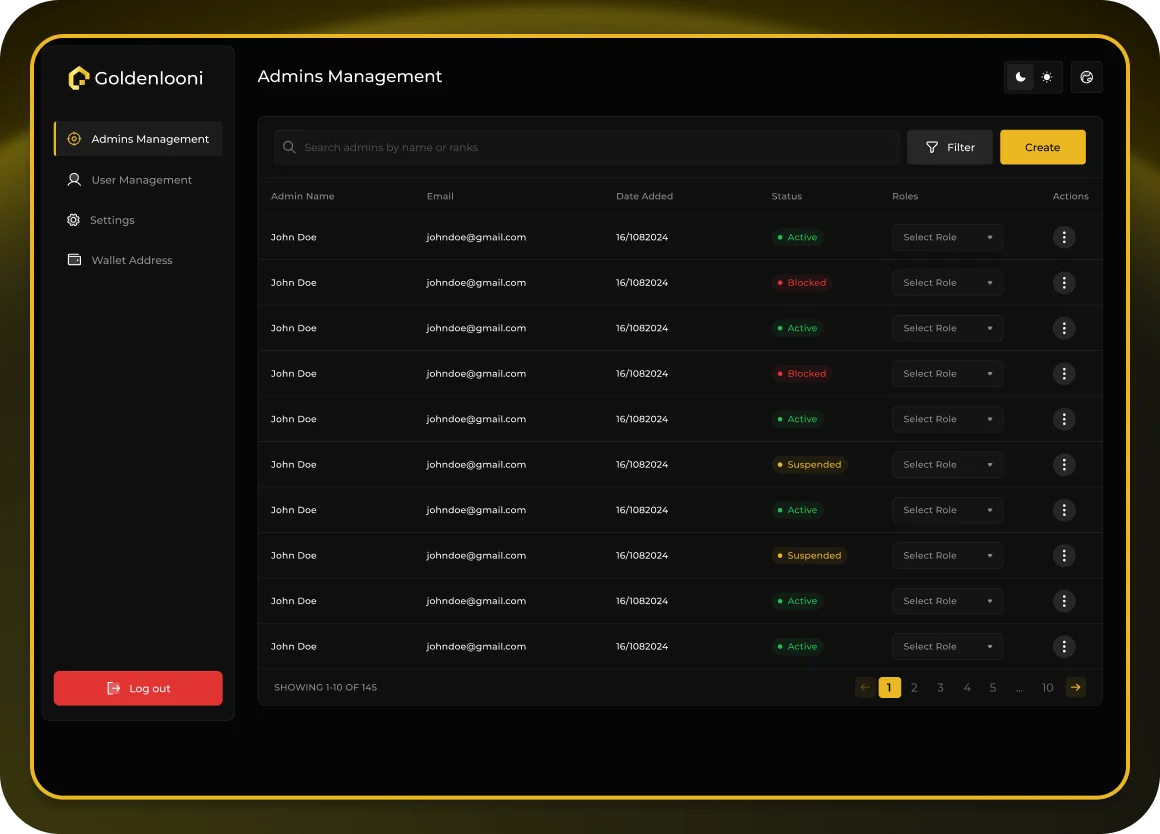Screen dimensions: 1160x834
Task: Expand Select Role dropdown in first row
Action: [x=947, y=237]
